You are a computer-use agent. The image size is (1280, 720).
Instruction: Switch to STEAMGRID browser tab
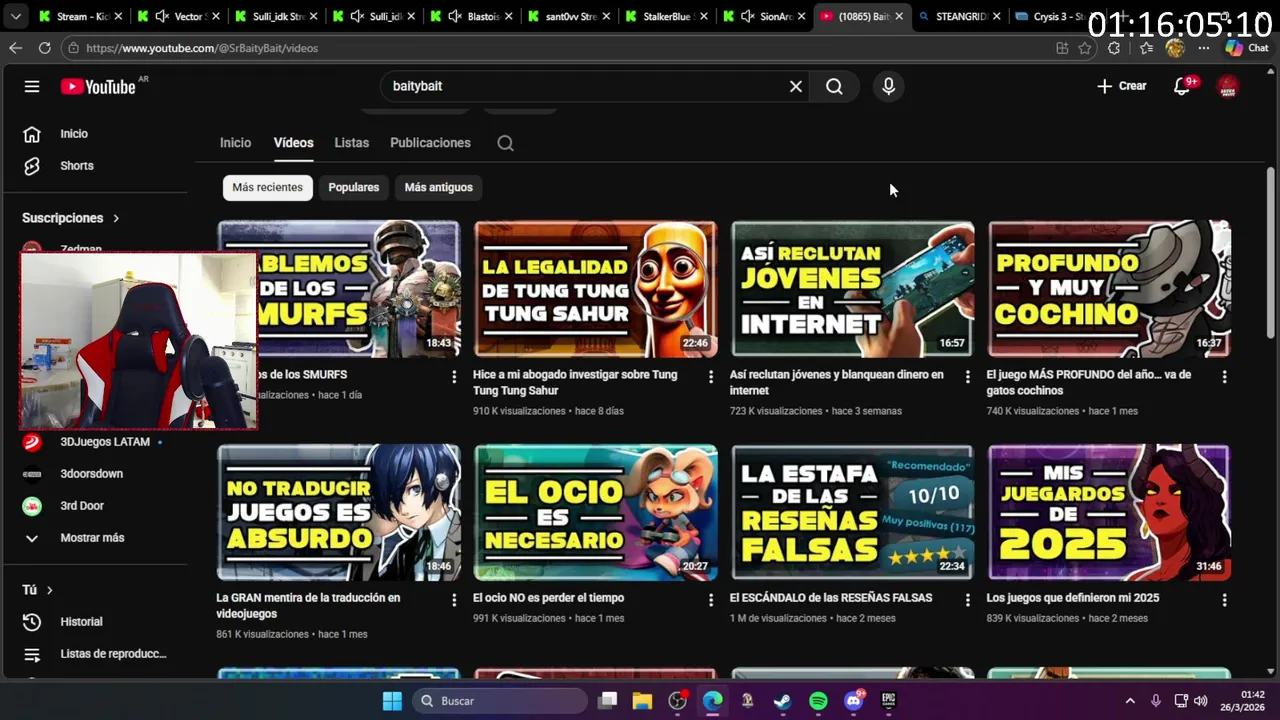958,17
